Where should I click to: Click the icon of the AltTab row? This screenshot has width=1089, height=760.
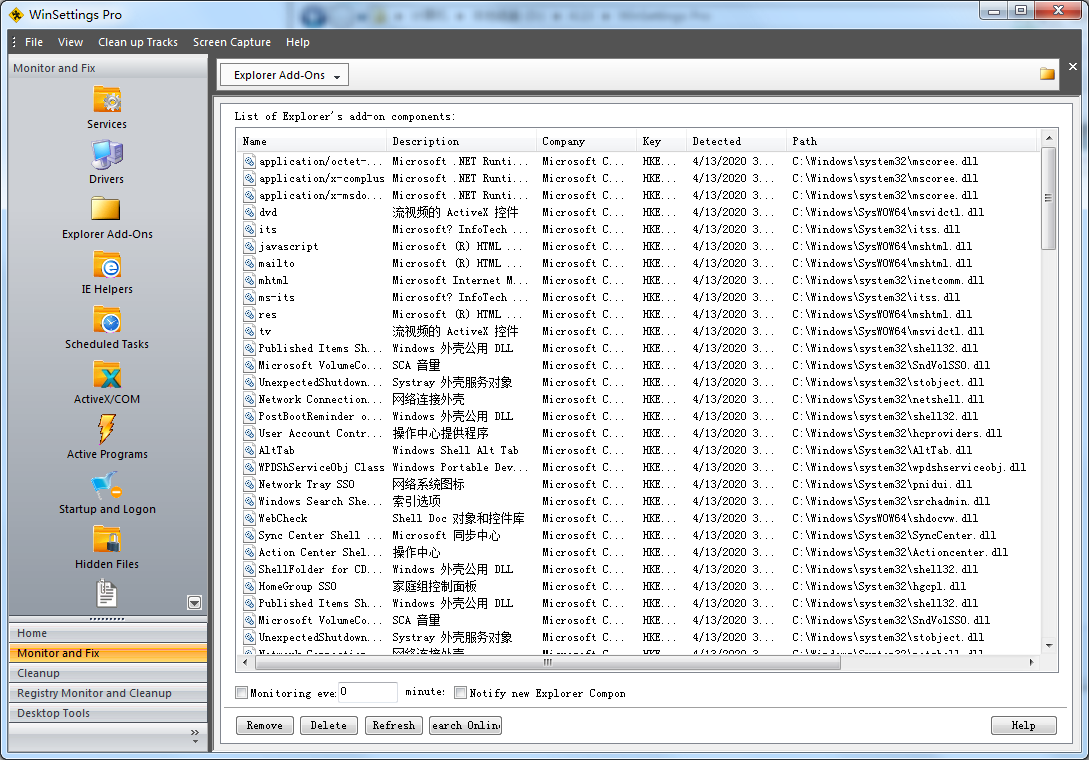coord(249,450)
